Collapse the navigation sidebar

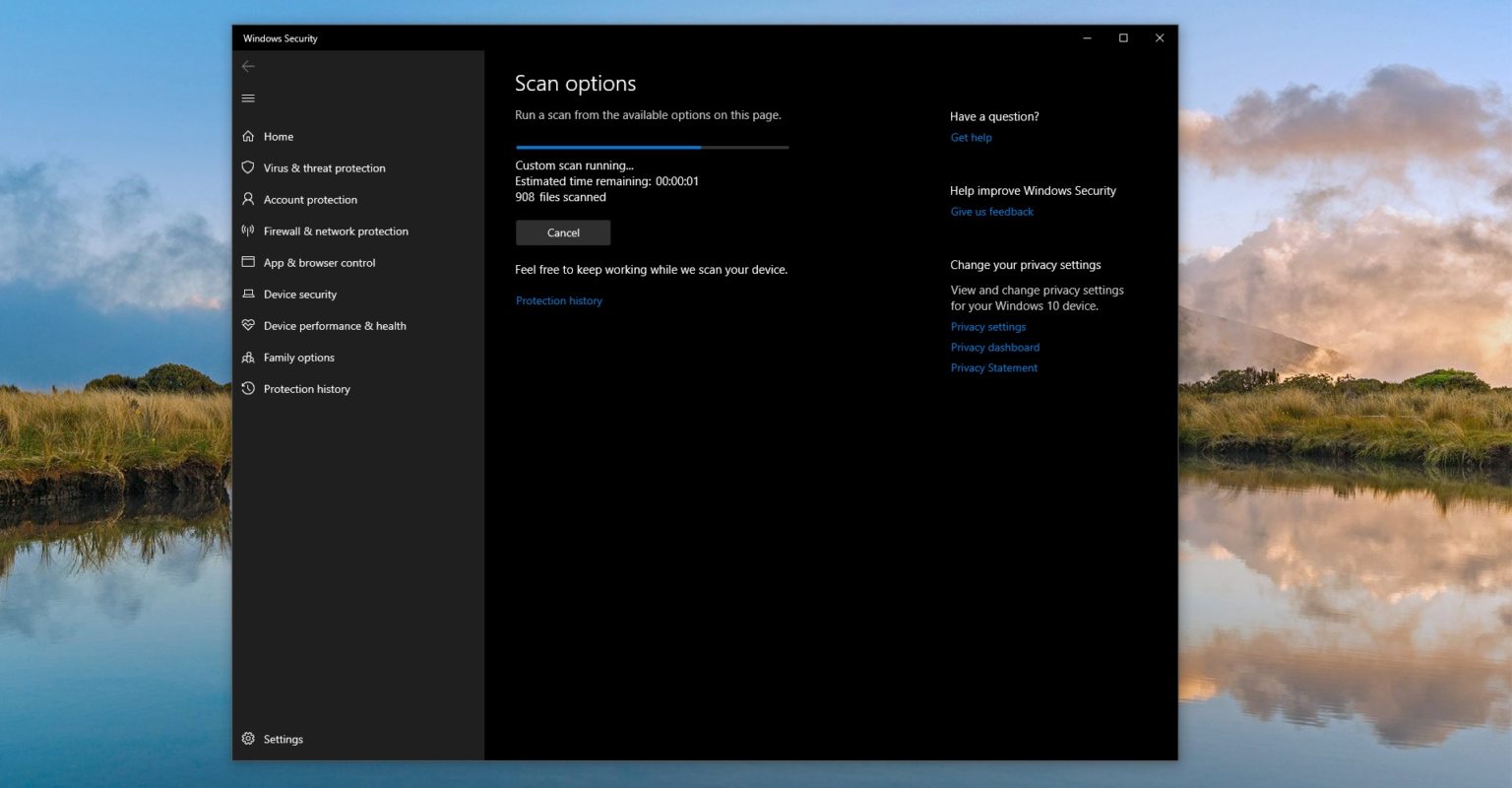coord(248,98)
